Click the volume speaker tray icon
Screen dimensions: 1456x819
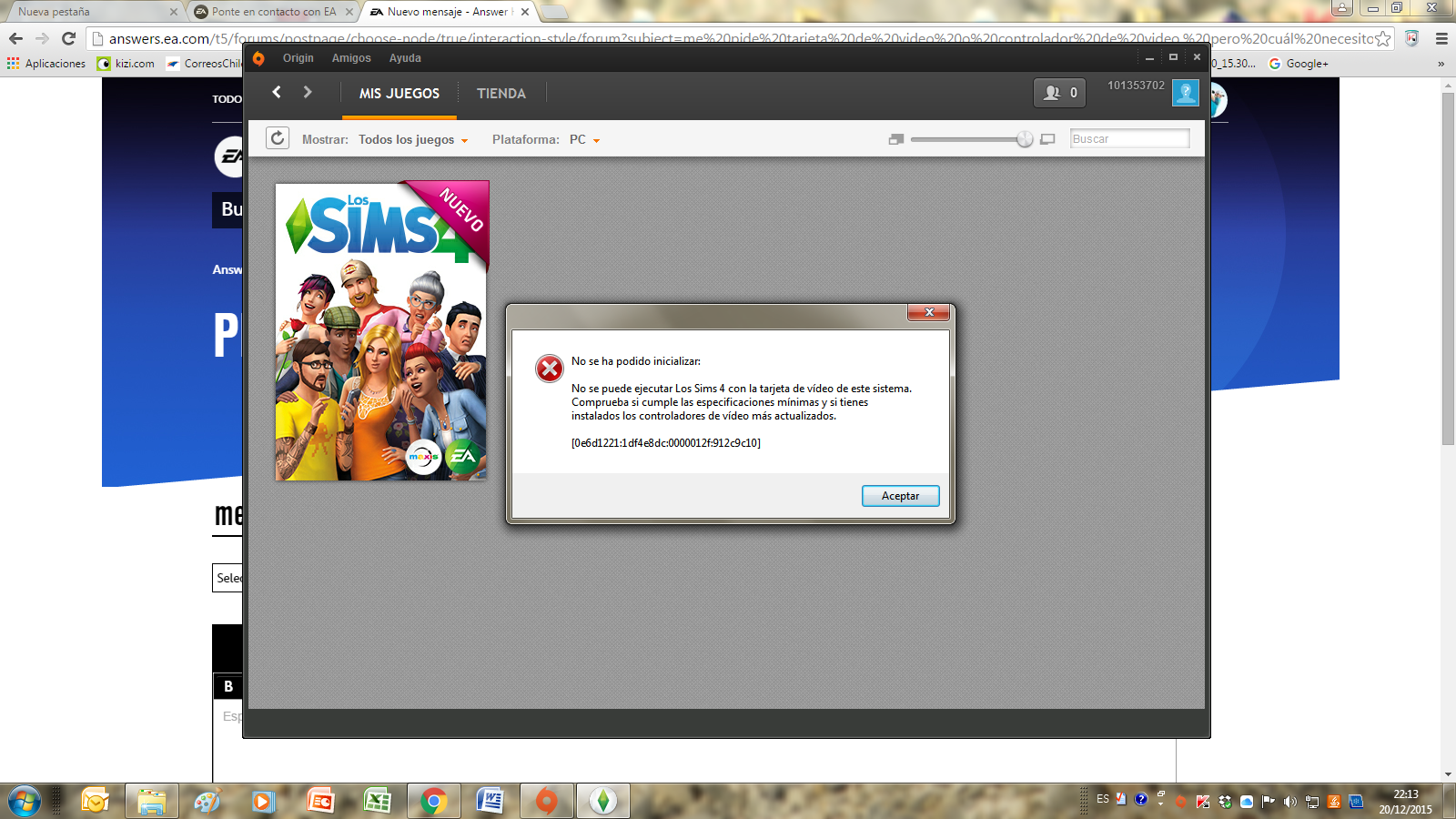click(x=1289, y=802)
